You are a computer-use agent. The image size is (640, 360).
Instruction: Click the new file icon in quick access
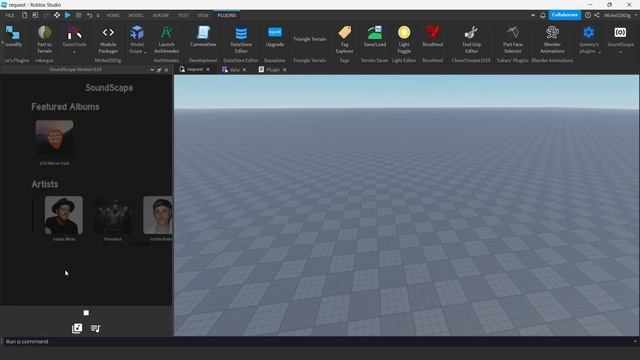24,15
